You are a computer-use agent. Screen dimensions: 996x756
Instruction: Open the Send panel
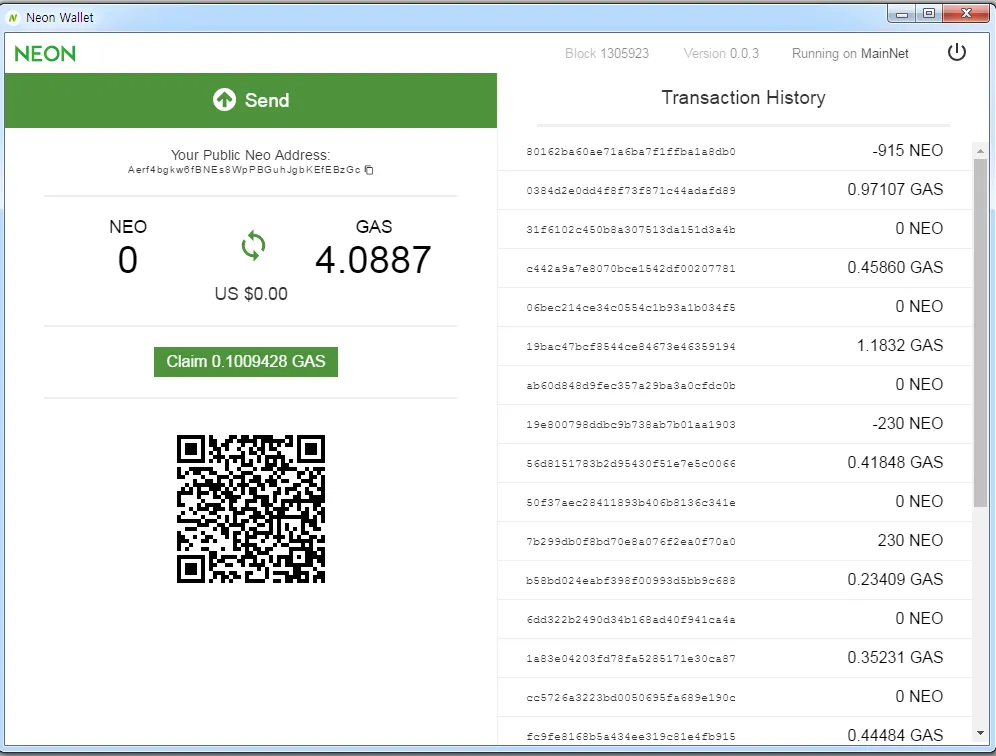point(251,100)
